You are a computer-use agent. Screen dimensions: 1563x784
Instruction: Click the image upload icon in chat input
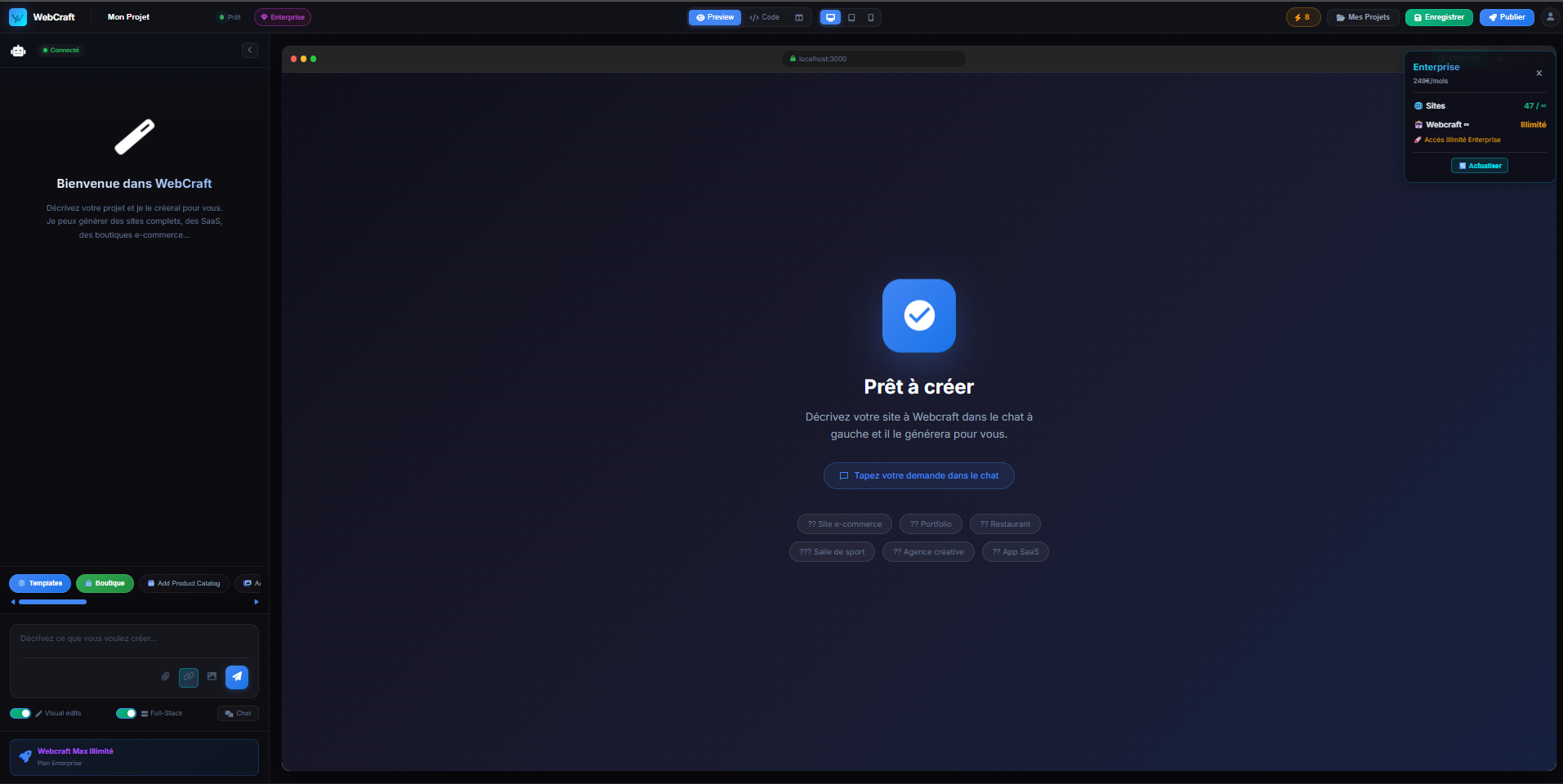212,677
